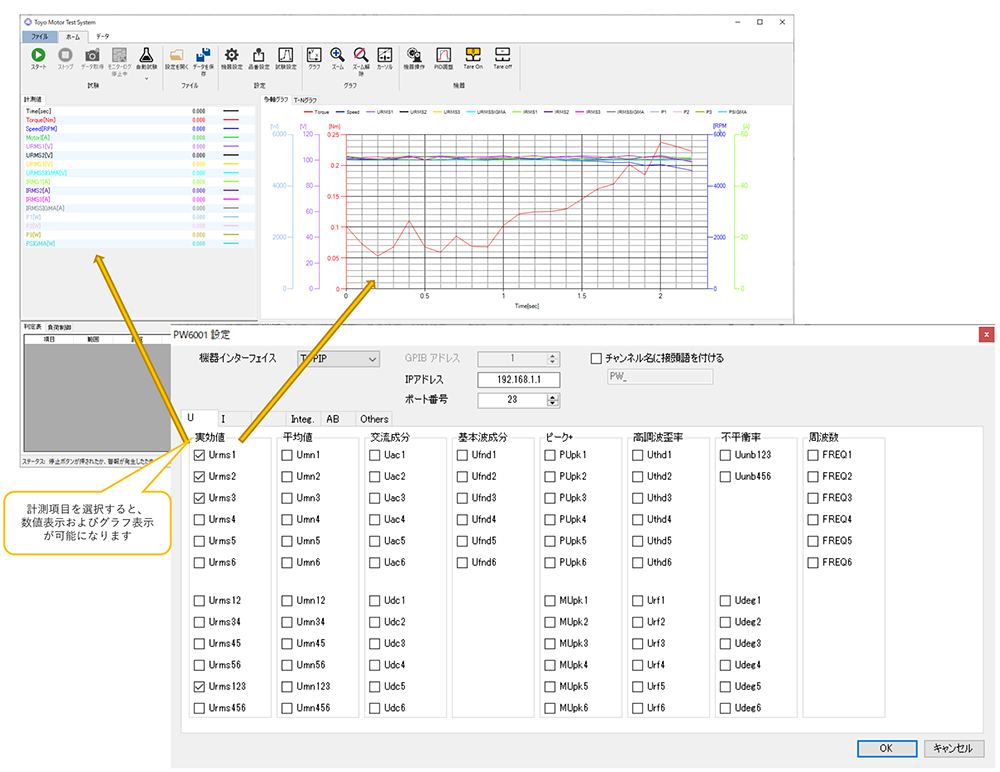
Task: Check the Urf1 checkbox
Action: coord(638,601)
